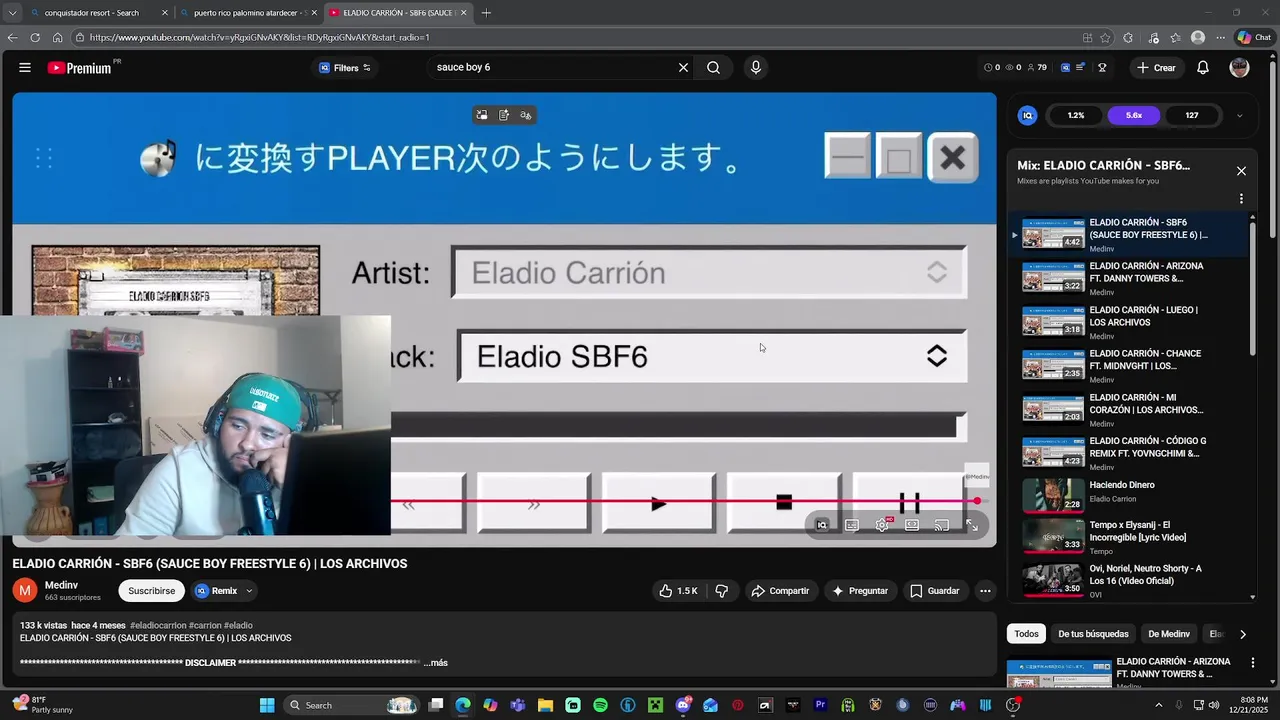Open options for the suggested ARIZONA video
This screenshot has height=720, width=1280.
coord(1252,663)
